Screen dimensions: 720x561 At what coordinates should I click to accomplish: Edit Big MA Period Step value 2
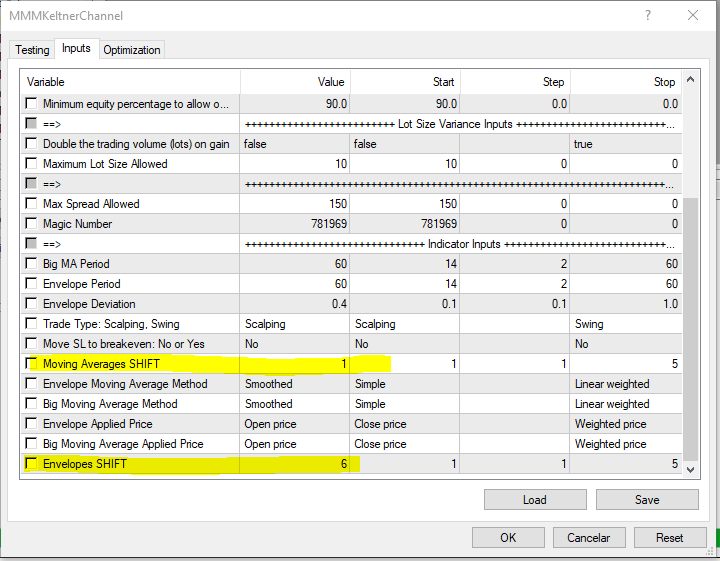click(515, 264)
